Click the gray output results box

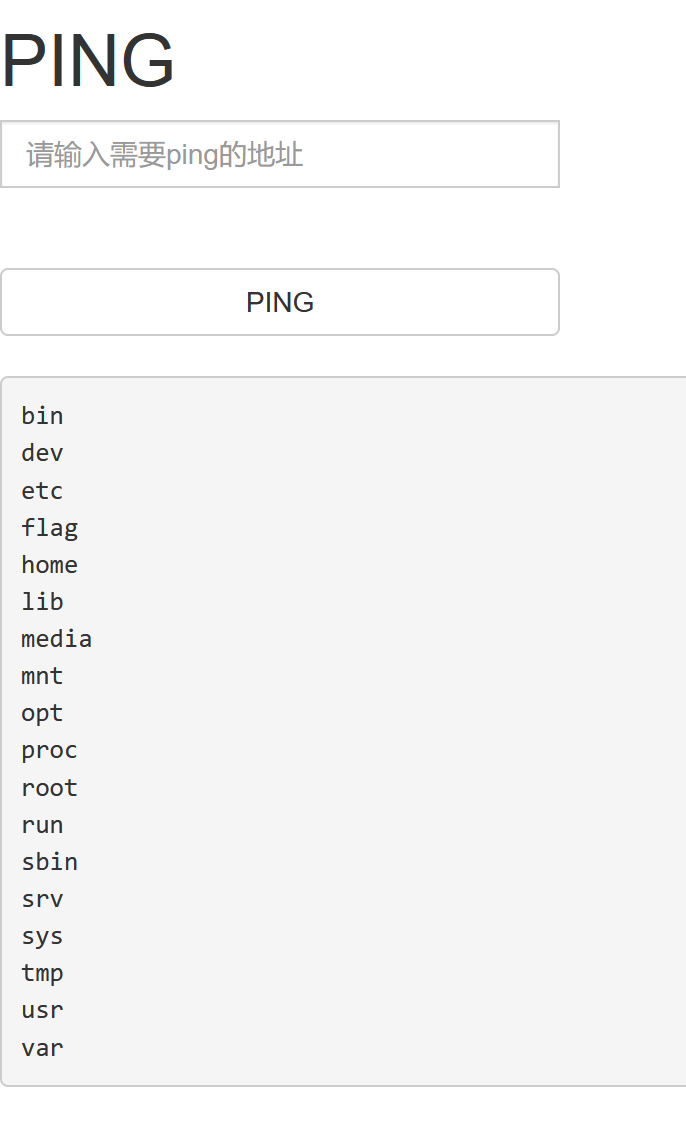pyautogui.click(x=343, y=730)
